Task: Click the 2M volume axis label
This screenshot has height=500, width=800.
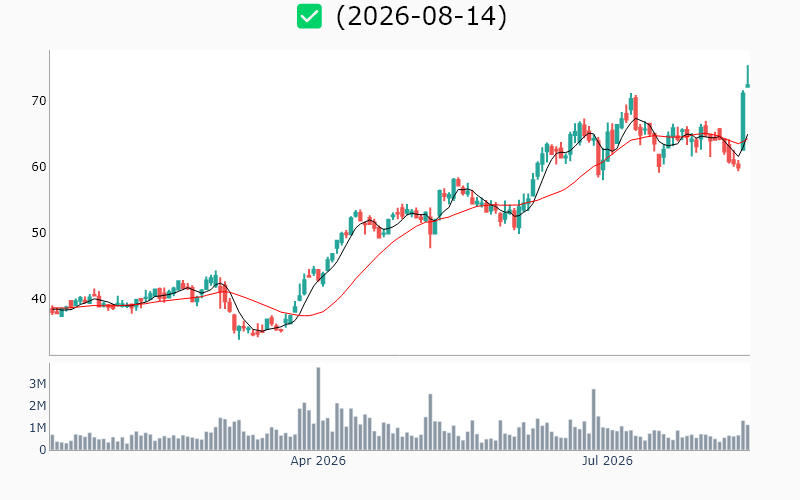Action: pyautogui.click(x=38, y=406)
